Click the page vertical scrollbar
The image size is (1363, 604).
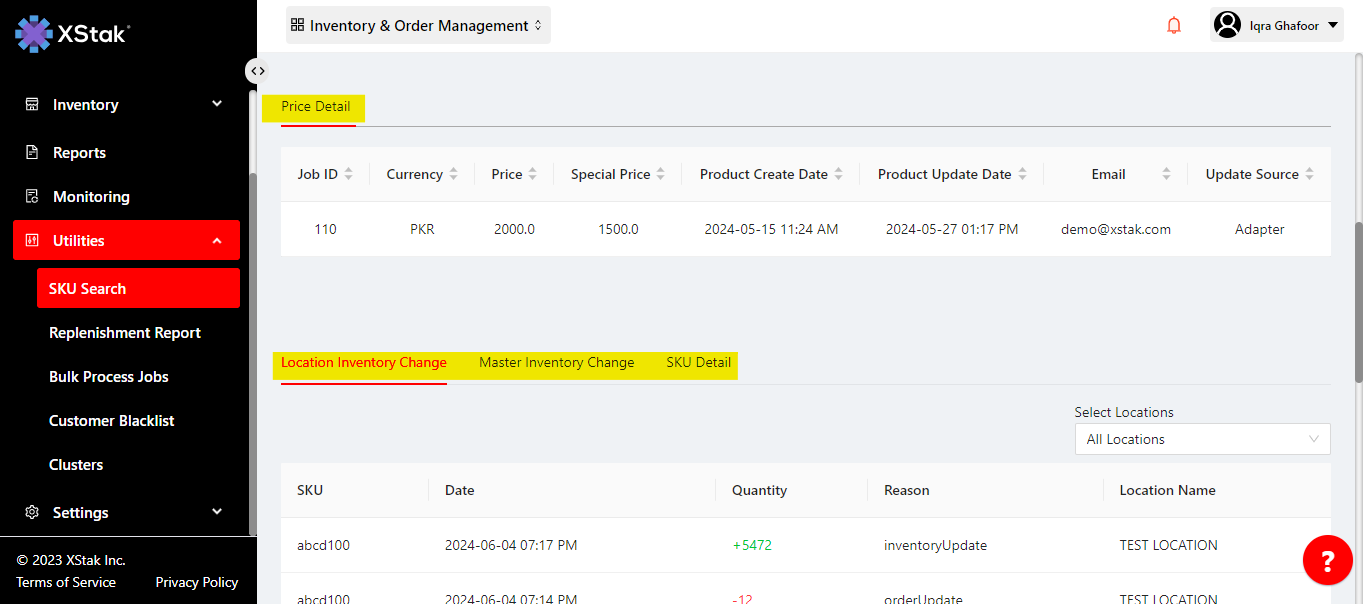(x=1357, y=300)
